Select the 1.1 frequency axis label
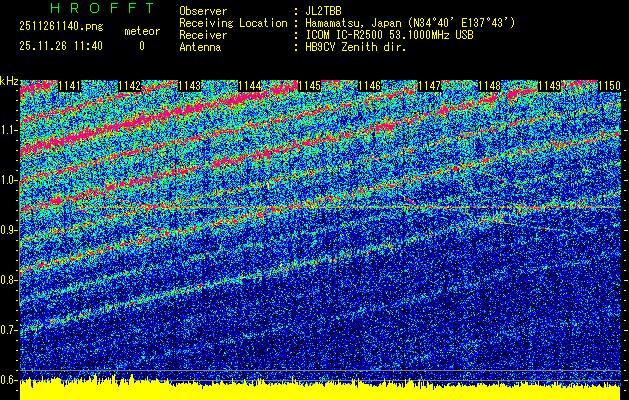The width and height of the screenshot is (629, 400). pyautogui.click(x=9, y=130)
